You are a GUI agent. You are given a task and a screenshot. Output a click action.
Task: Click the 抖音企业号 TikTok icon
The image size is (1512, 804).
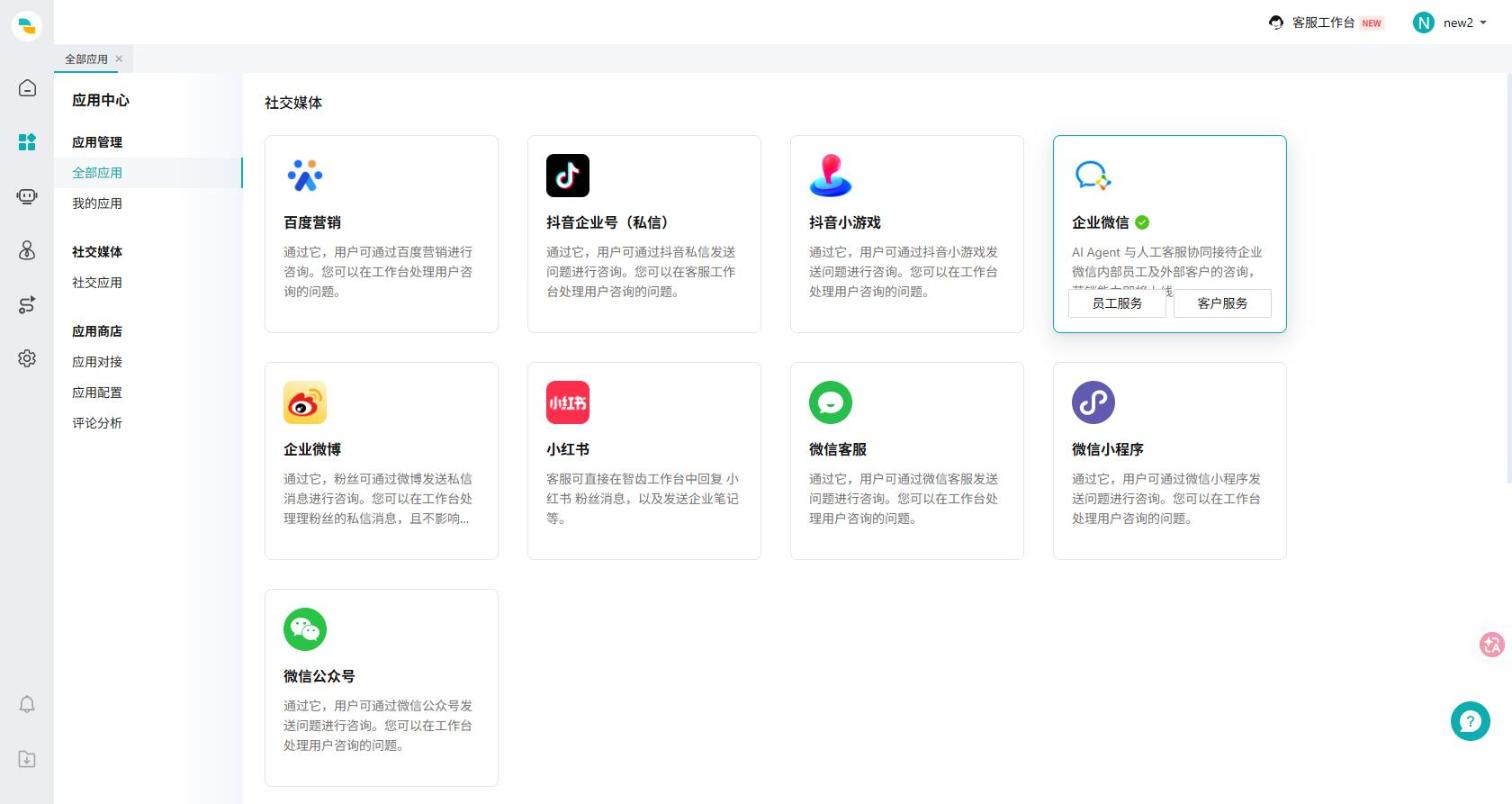(568, 176)
